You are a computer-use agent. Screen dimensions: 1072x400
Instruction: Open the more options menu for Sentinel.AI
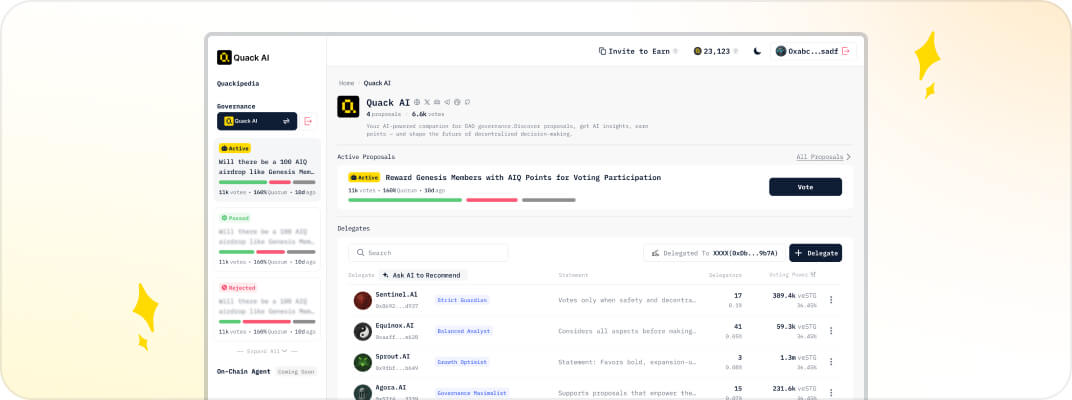[x=830, y=300]
